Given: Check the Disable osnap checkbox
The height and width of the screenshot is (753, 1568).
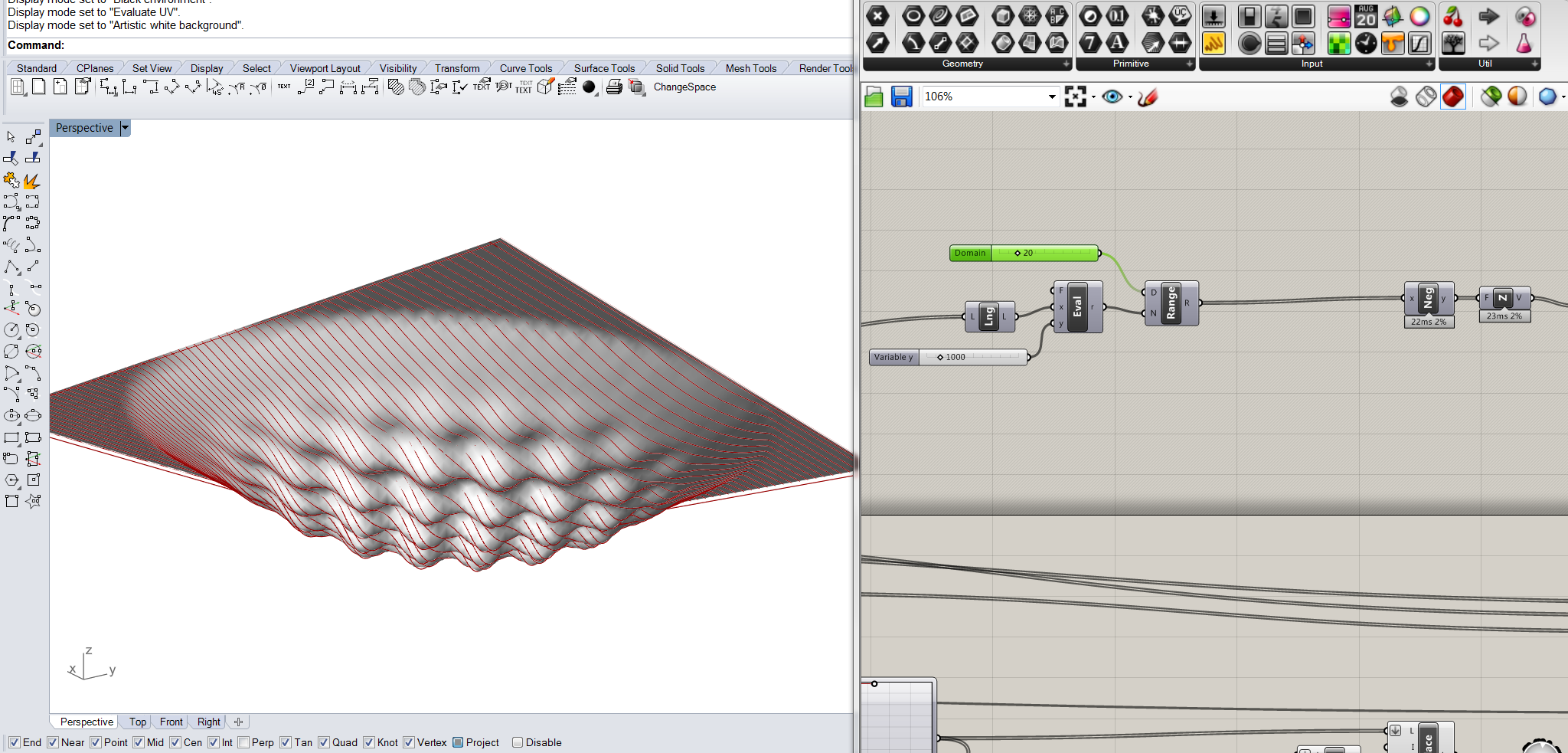Looking at the screenshot, I should [518, 742].
